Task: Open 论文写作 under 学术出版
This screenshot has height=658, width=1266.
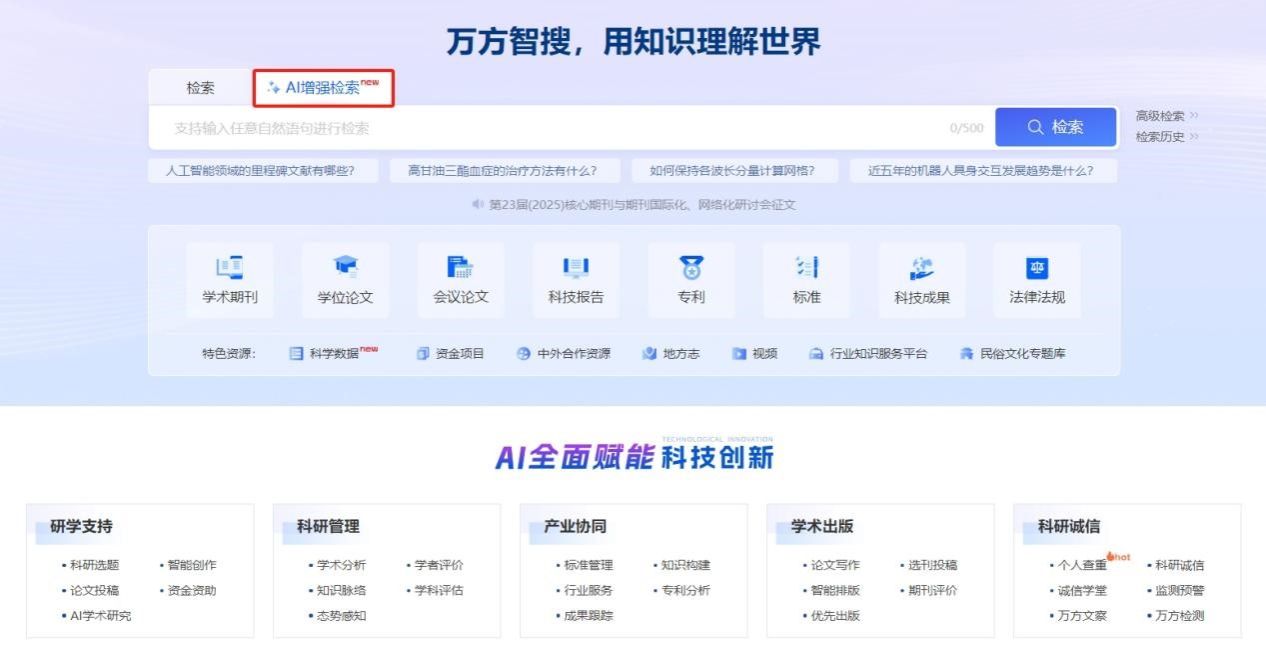Action: point(835,565)
